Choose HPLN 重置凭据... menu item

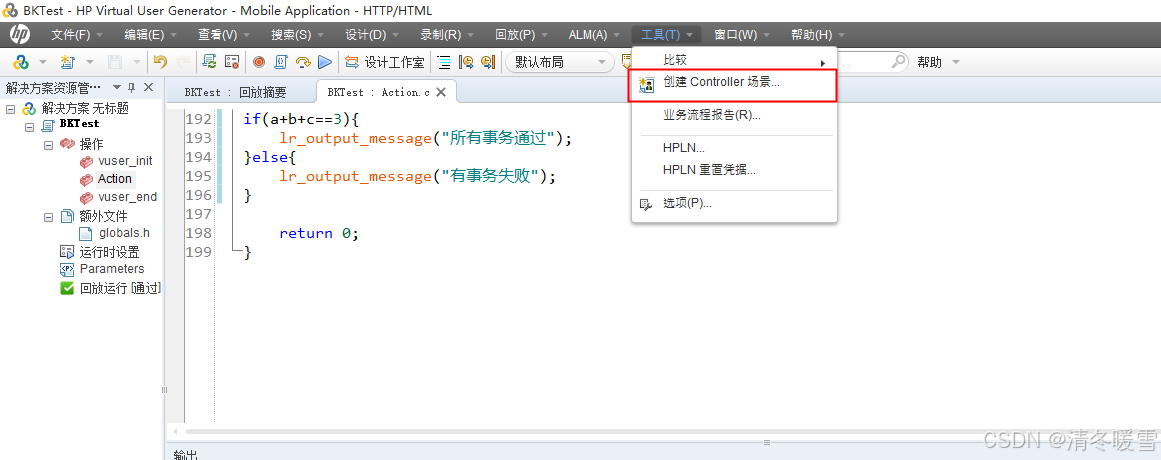(734, 170)
